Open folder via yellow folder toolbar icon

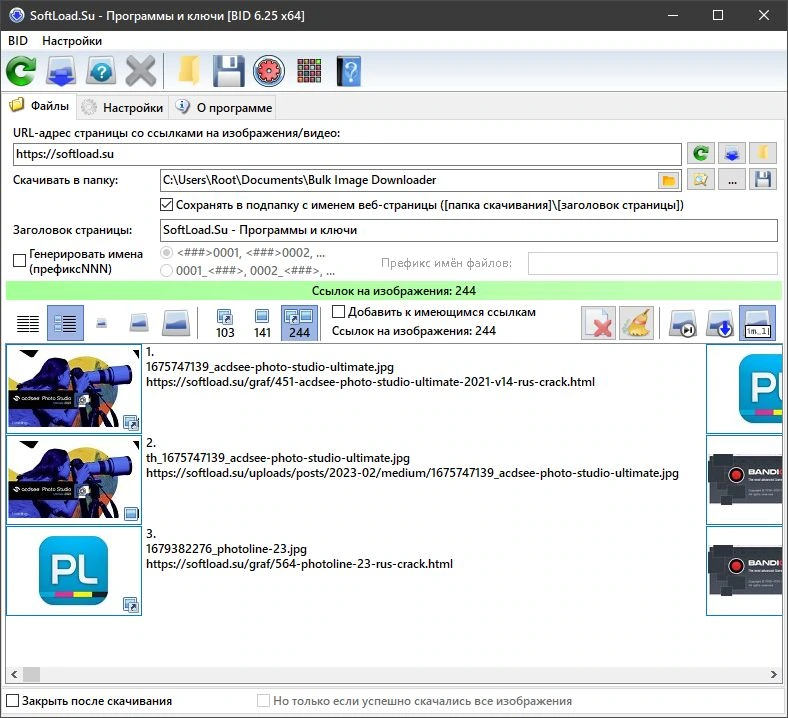tap(189, 71)
